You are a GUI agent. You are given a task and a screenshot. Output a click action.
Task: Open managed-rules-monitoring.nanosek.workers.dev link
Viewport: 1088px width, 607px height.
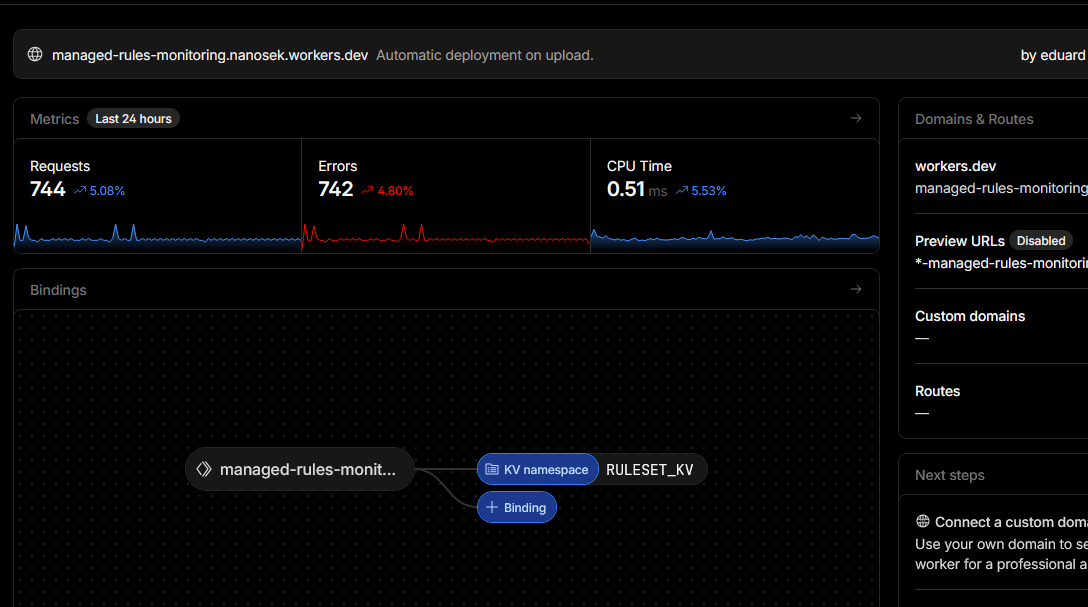click(210, 55)
